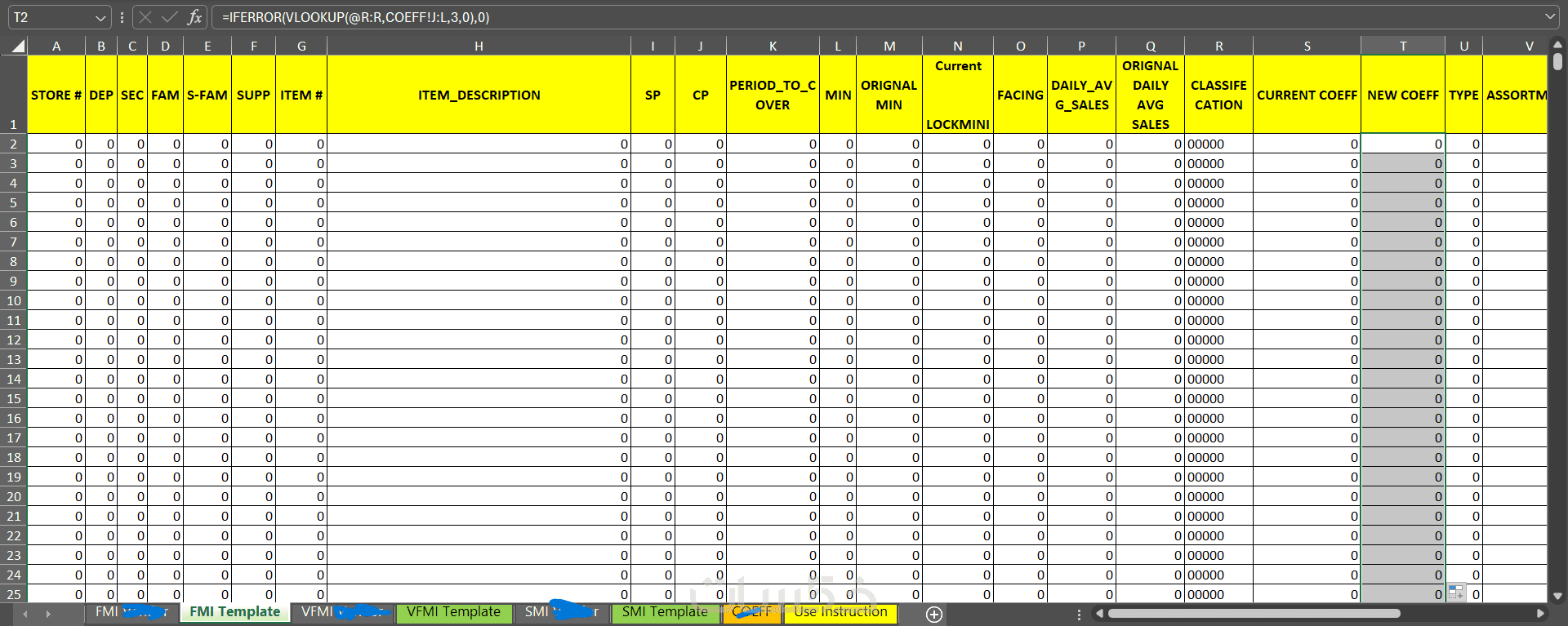Select column Q by its header
Viewport: 1568px width, 626px height.
[1150, 47]
